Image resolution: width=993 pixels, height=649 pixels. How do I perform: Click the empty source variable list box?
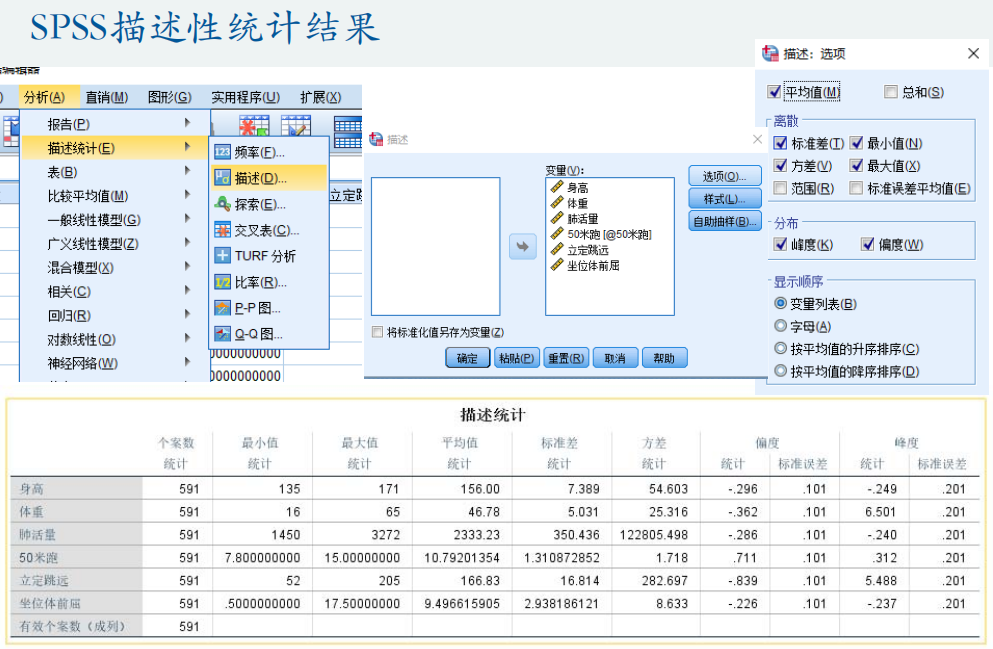click(436, 246)
